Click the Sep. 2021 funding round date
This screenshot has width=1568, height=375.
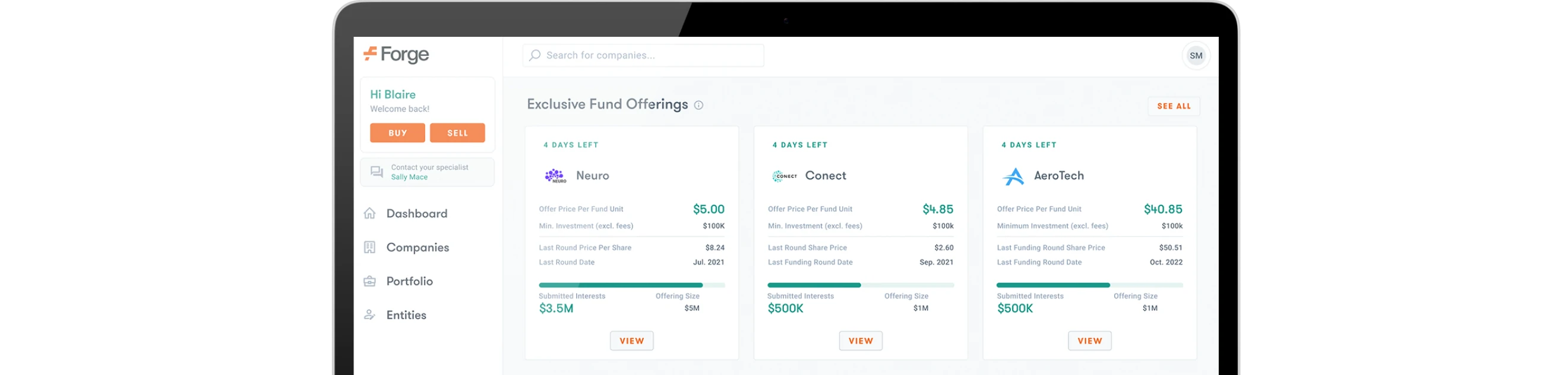[x=936, y=263]
